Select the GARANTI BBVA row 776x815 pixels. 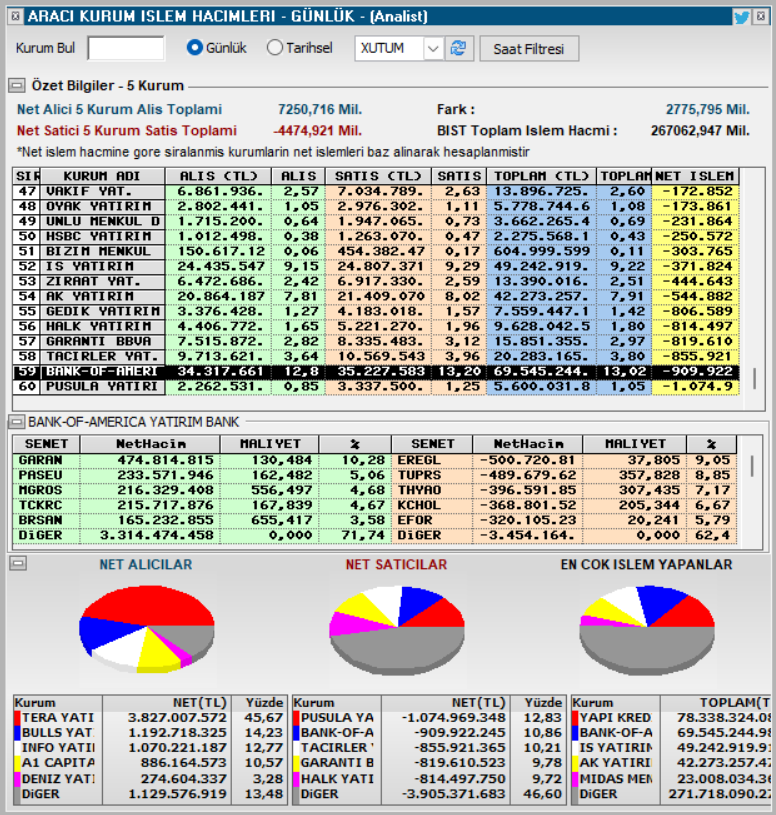pos(375,342)
